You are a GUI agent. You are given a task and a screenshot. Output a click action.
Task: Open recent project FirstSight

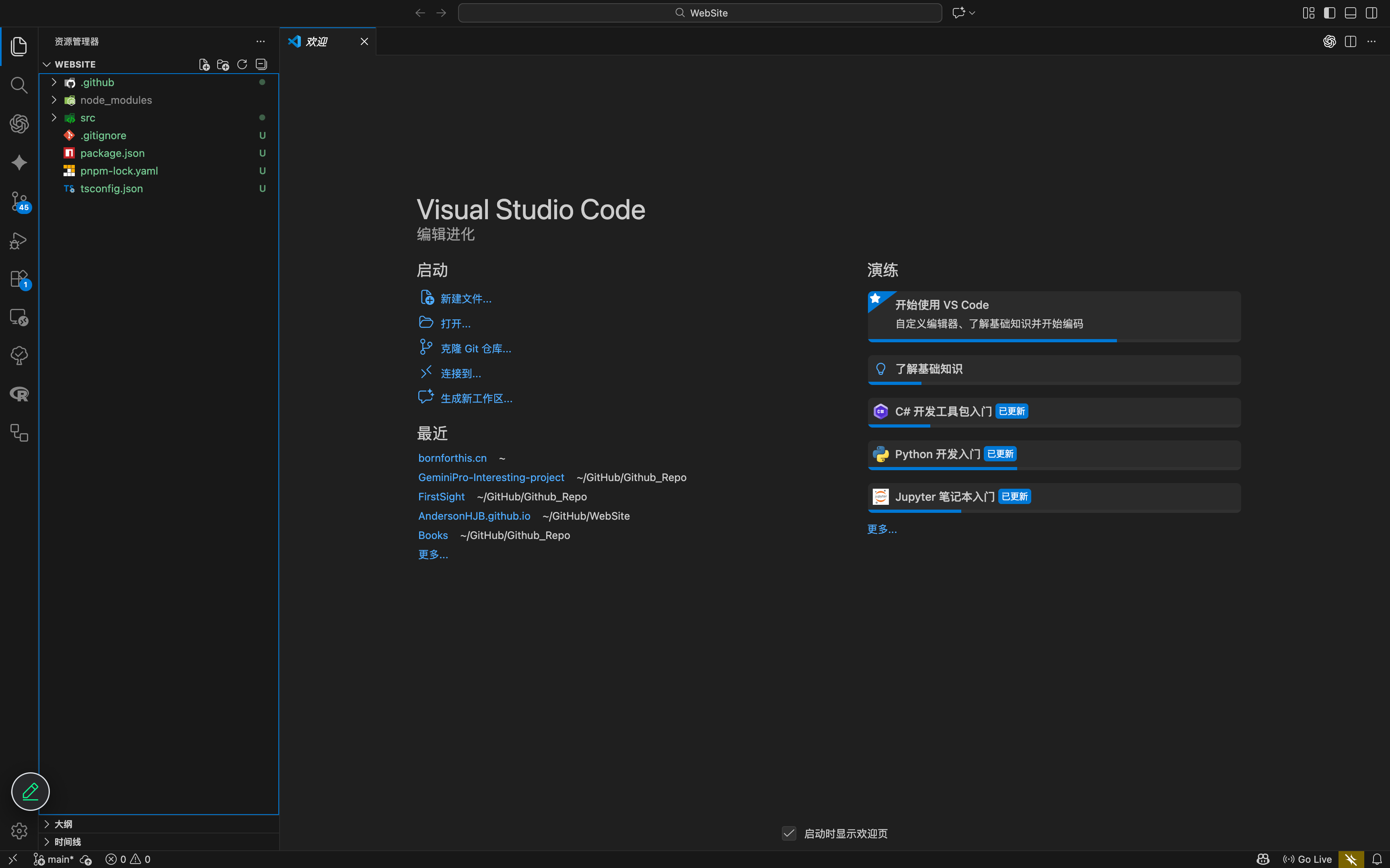click(x=441, y=497)
